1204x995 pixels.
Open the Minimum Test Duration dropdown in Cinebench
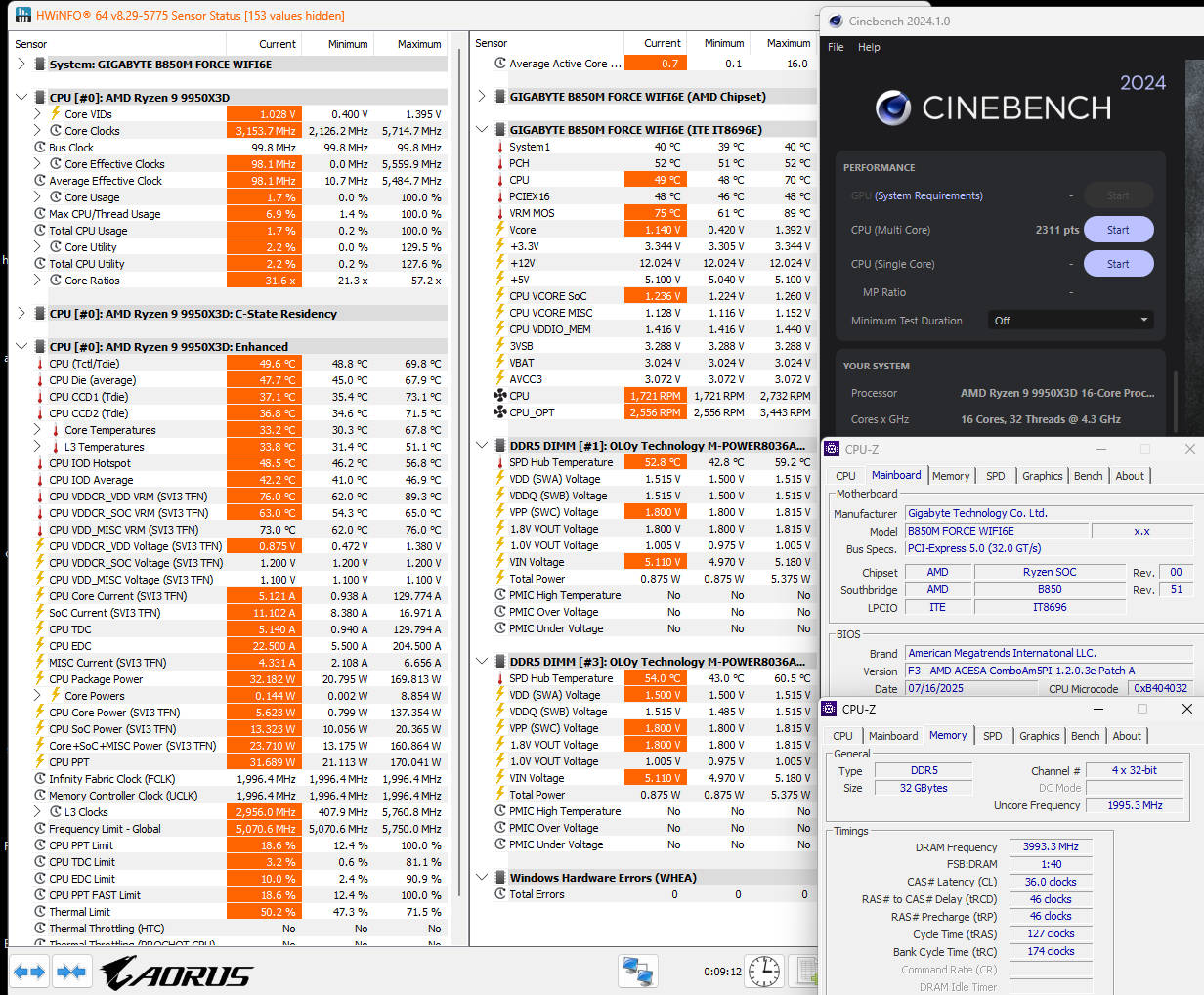(x=1071, y=321)
